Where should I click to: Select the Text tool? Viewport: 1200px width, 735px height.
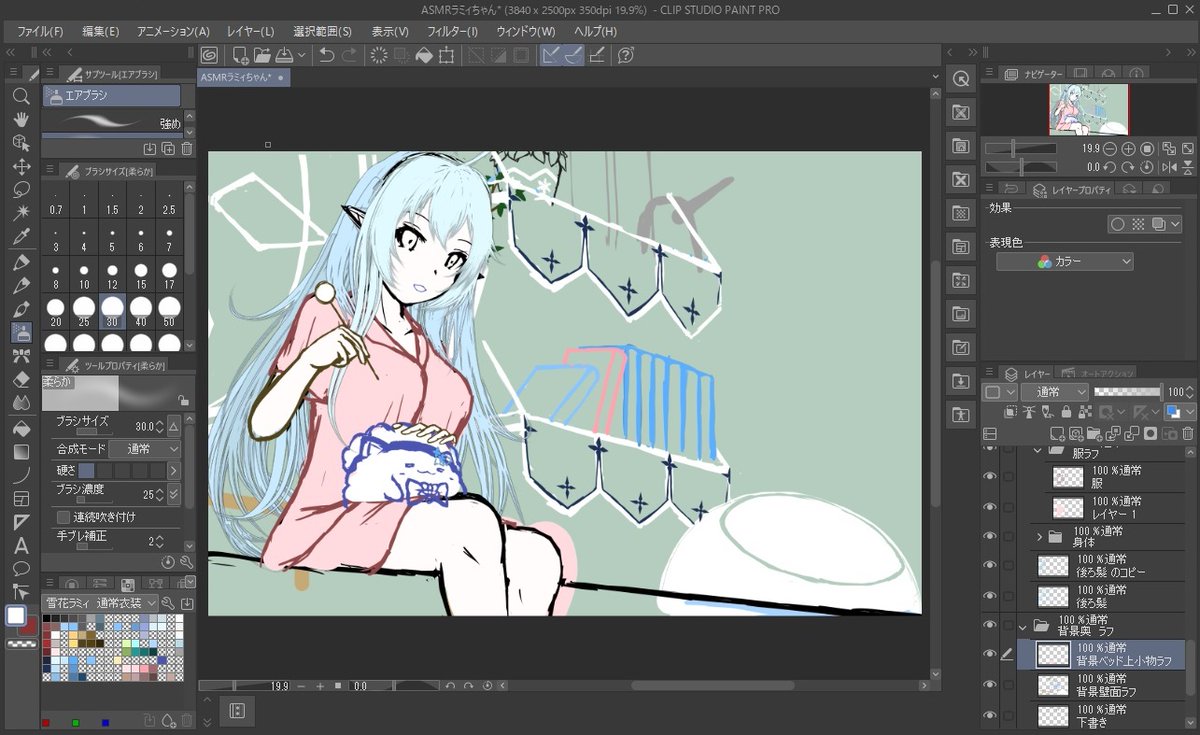click(20, 546)
